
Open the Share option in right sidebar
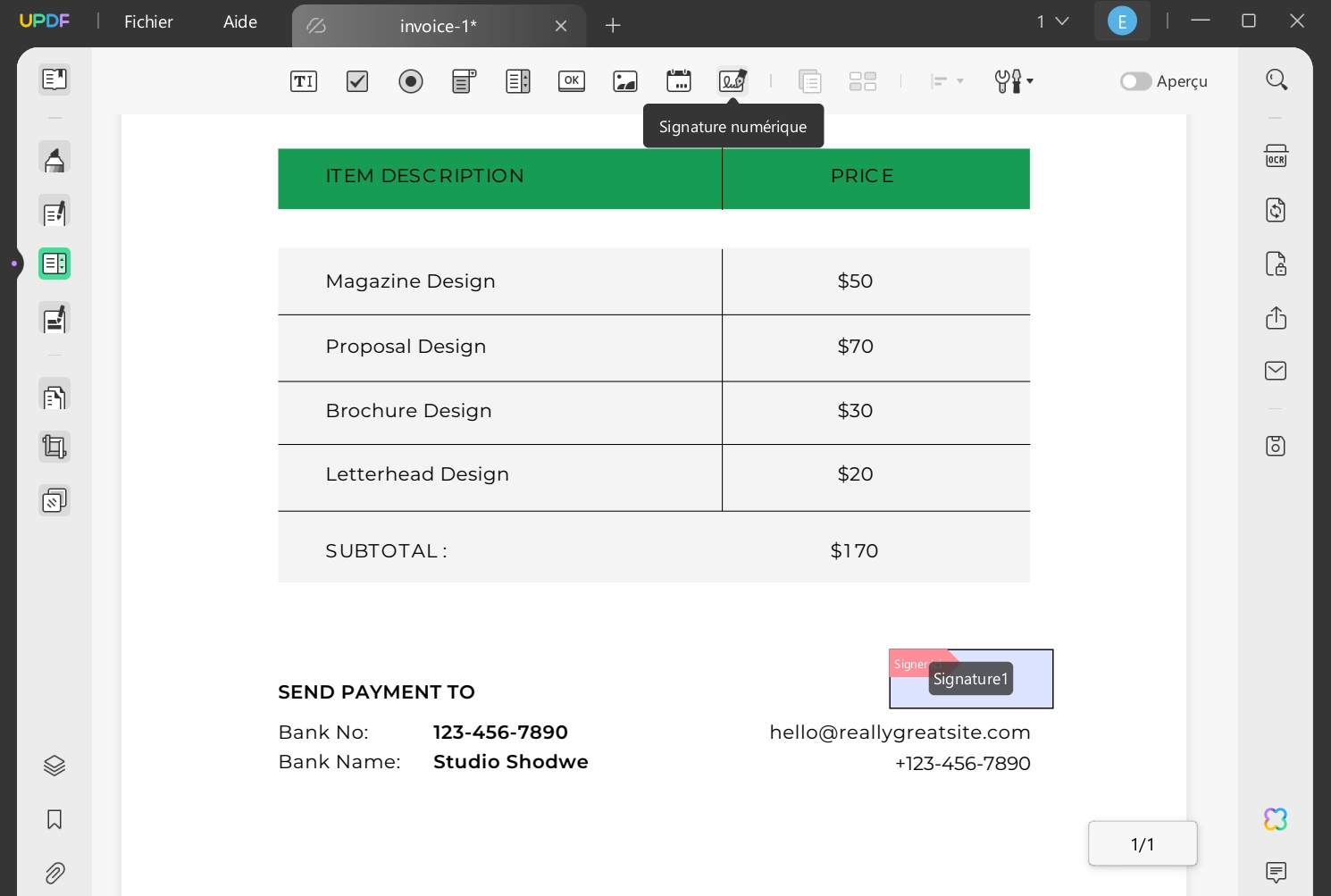(1276, 317)
